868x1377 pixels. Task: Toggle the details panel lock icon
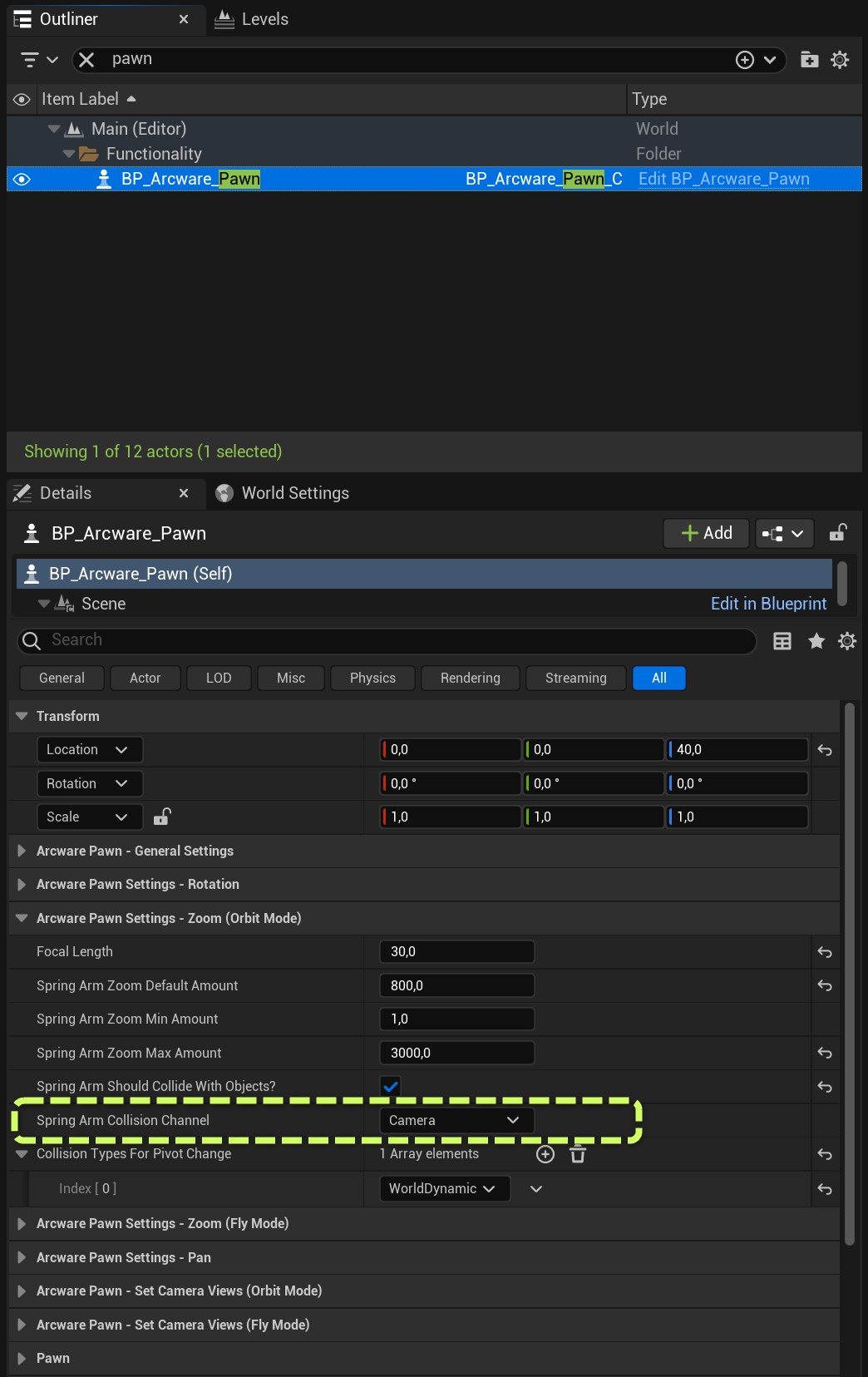pos(838,533)
